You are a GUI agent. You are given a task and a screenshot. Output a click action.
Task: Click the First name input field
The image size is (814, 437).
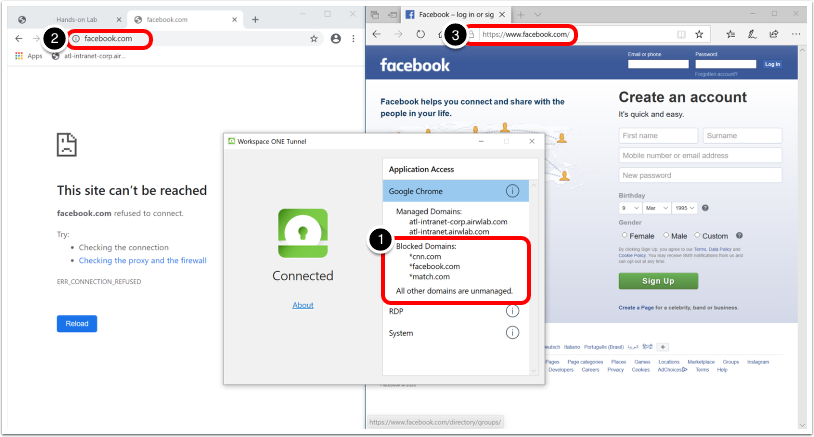pyautogui.click(x=657, y=136)
